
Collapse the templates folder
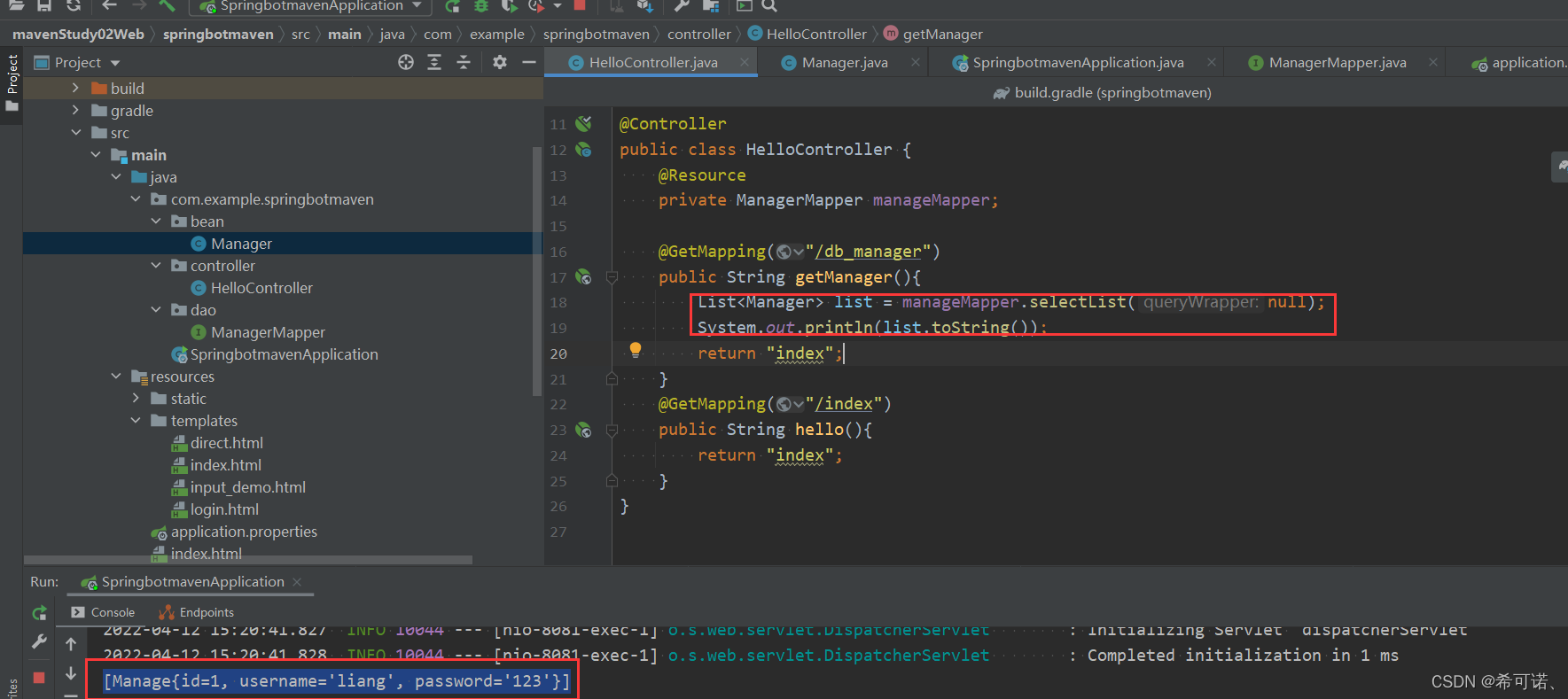pyautogui.click(x=136, y=420)
